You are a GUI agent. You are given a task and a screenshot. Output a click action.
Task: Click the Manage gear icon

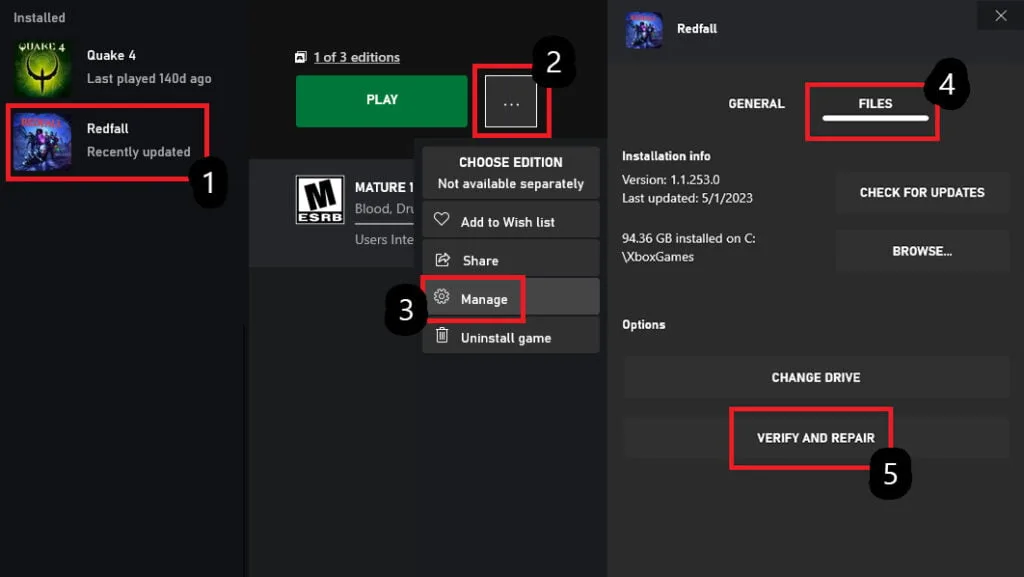click(443, 298)
